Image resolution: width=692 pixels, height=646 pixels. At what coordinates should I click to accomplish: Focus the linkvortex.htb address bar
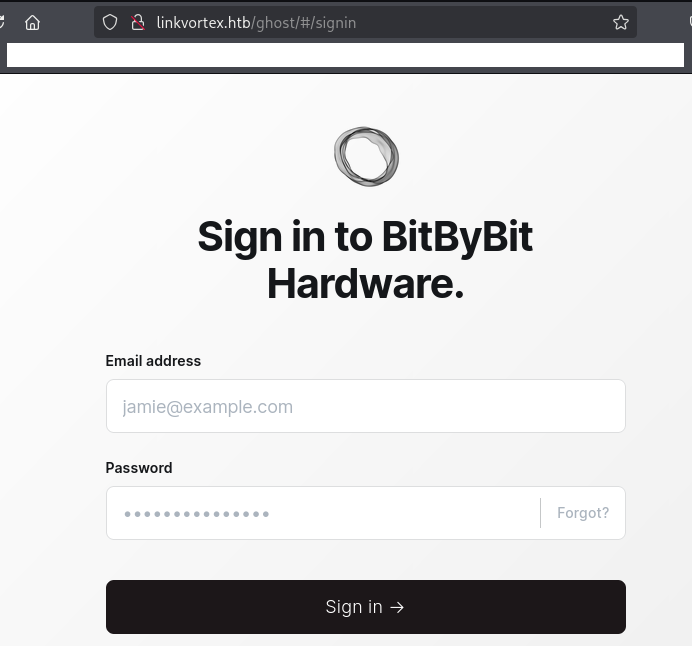(400, 22)
